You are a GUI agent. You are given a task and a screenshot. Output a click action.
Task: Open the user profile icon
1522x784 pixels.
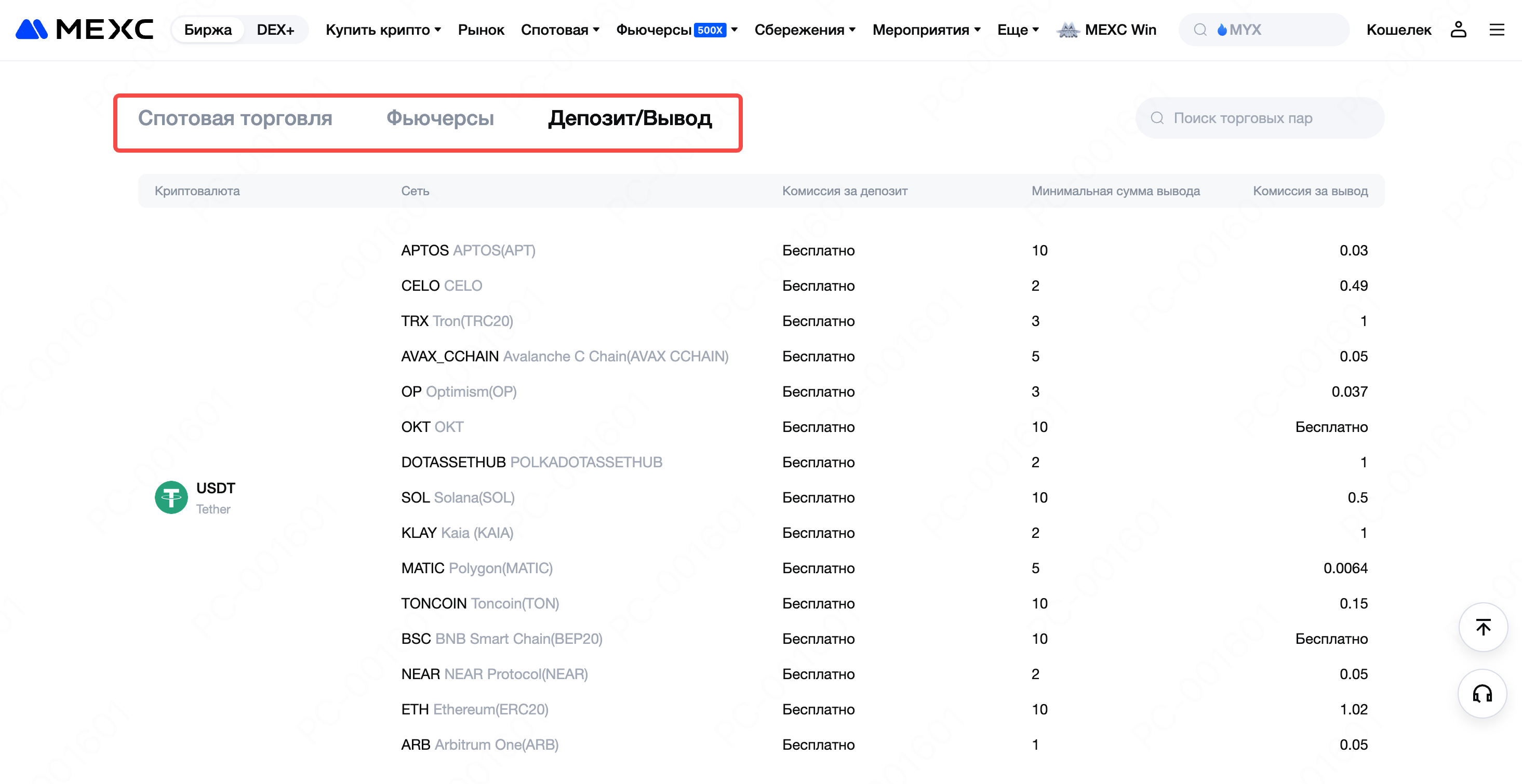coord(1458,30)
